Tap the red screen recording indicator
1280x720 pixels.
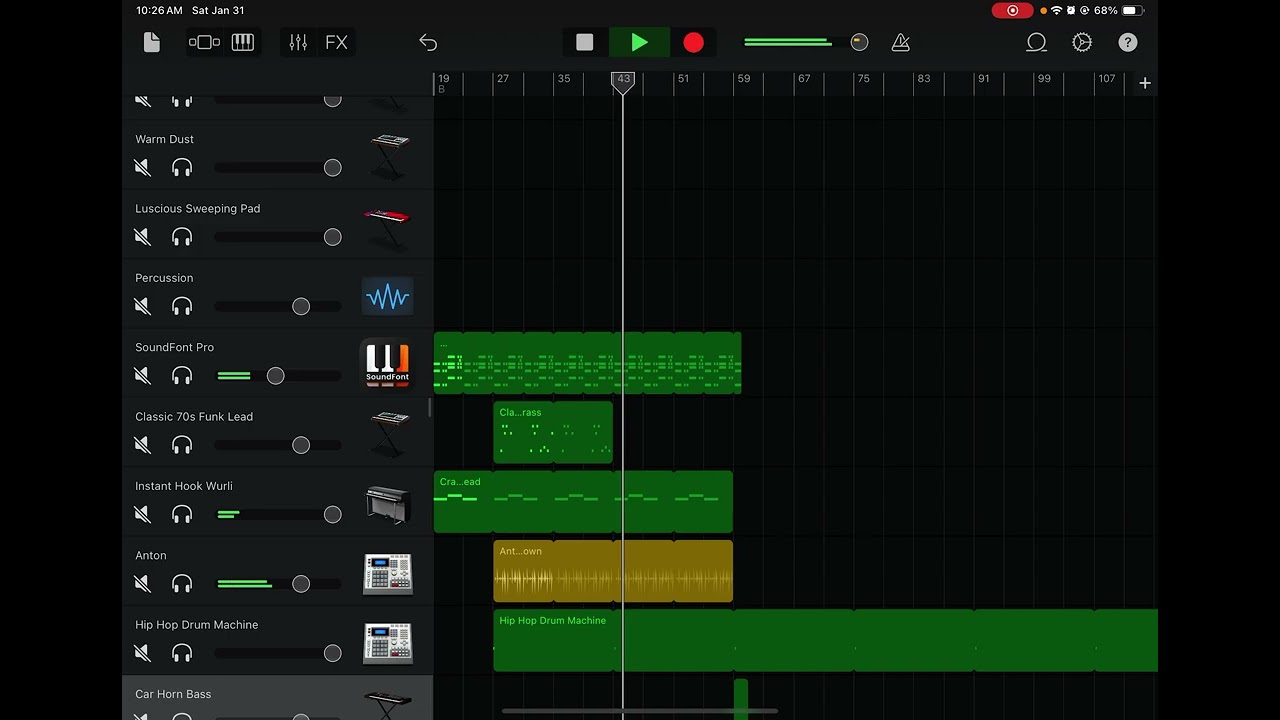(x=1012, y=10)
